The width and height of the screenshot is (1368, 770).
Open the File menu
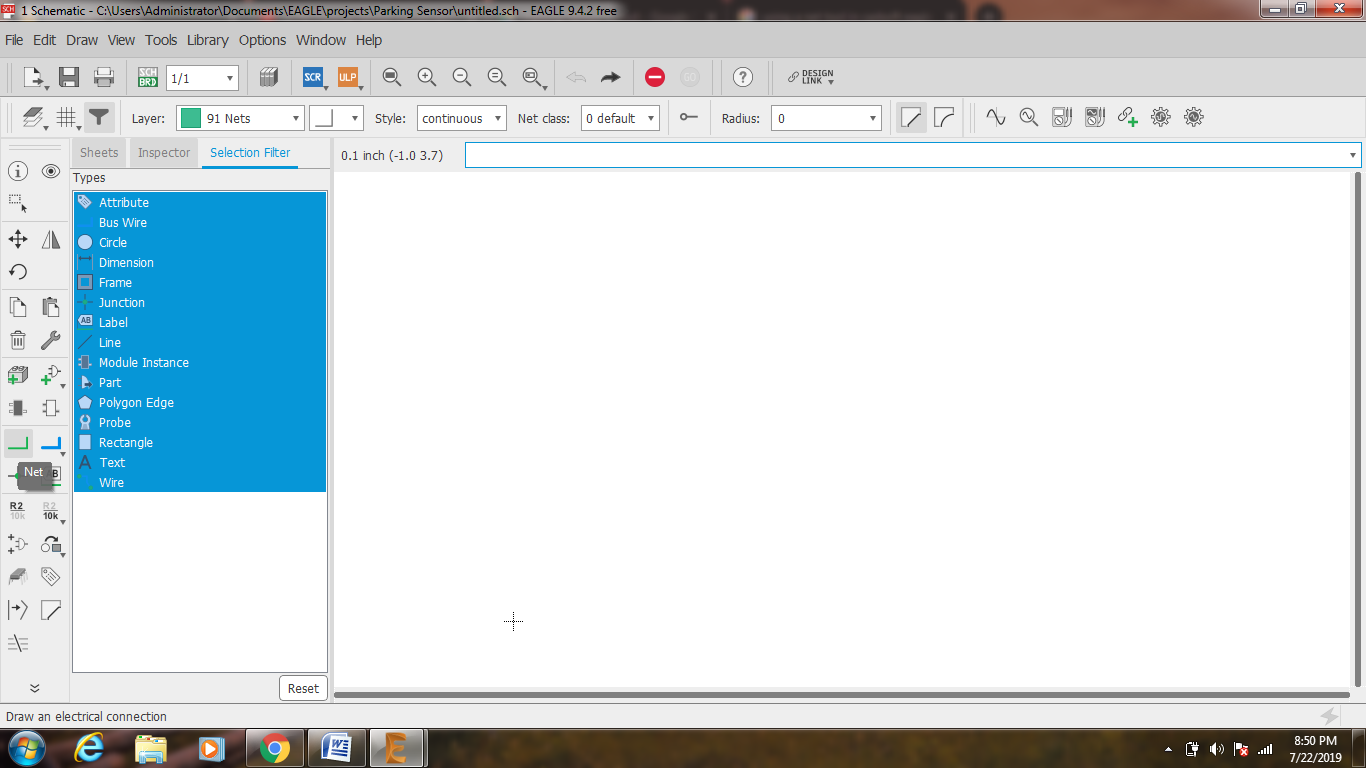tap(14, 40)
